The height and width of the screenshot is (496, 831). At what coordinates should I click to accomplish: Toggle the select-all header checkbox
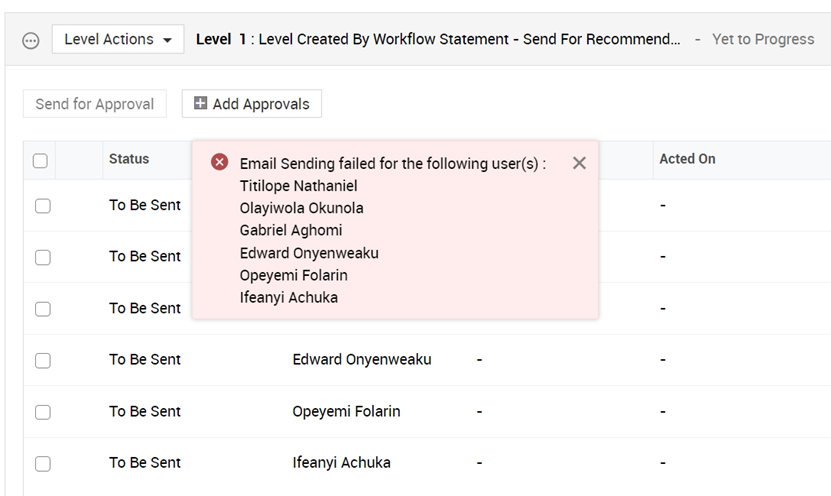pos(40,160)
